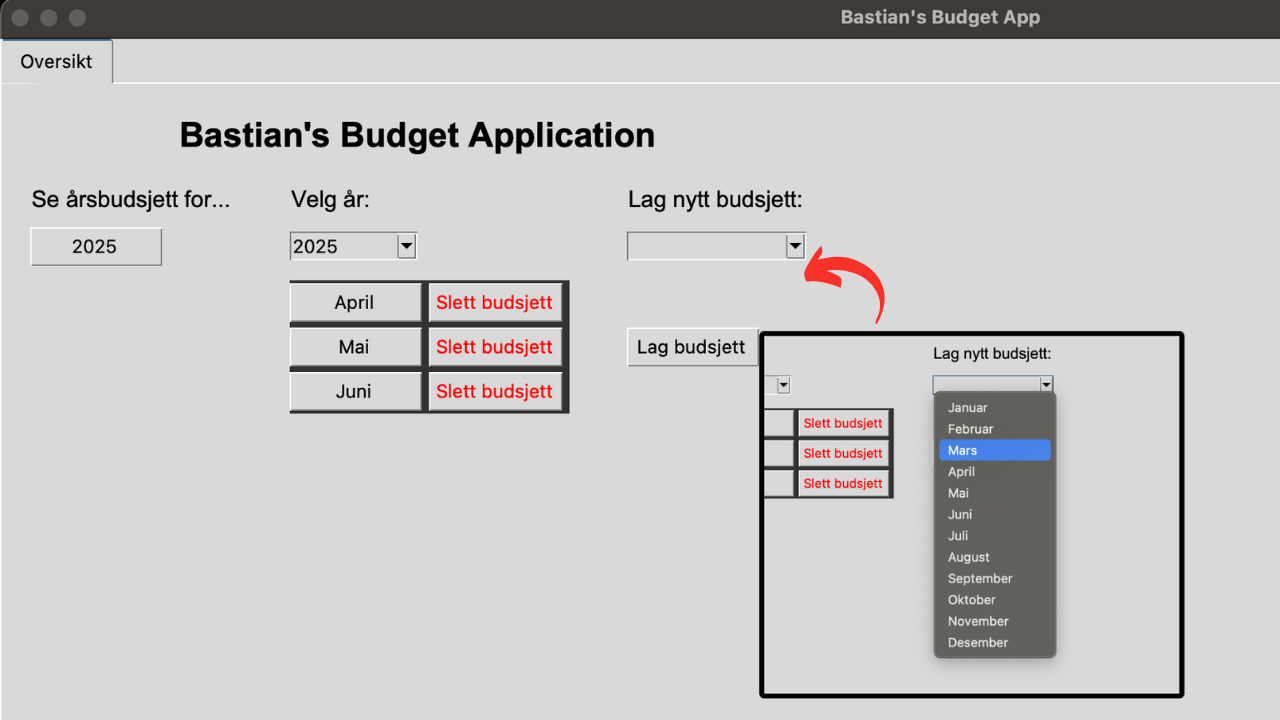Click the Bastian's Budget Application heading
The height and width of the screenshot is (720, 1280).
tap(417, 135)
